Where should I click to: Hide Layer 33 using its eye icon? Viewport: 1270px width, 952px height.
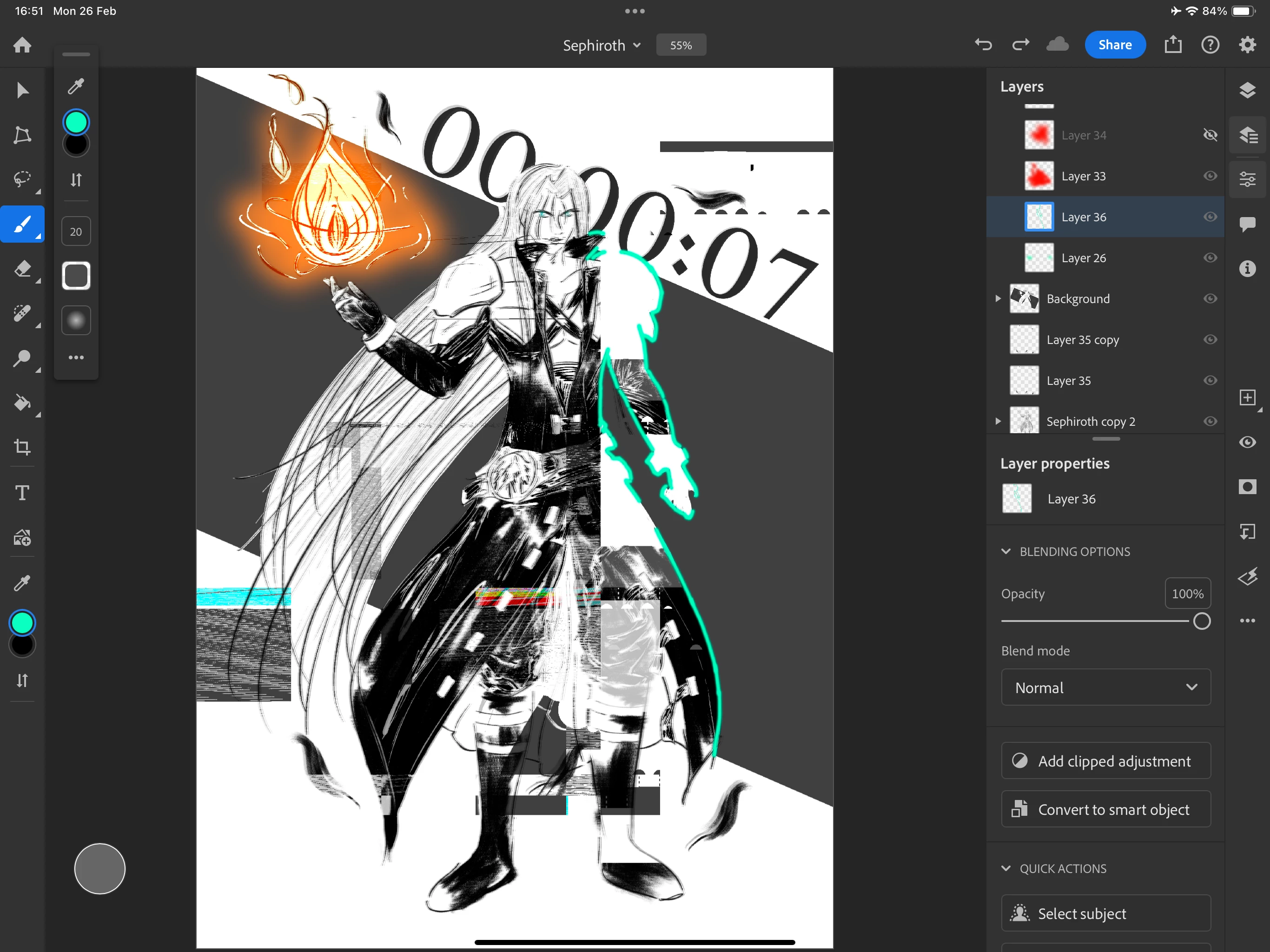(1210, 176)
